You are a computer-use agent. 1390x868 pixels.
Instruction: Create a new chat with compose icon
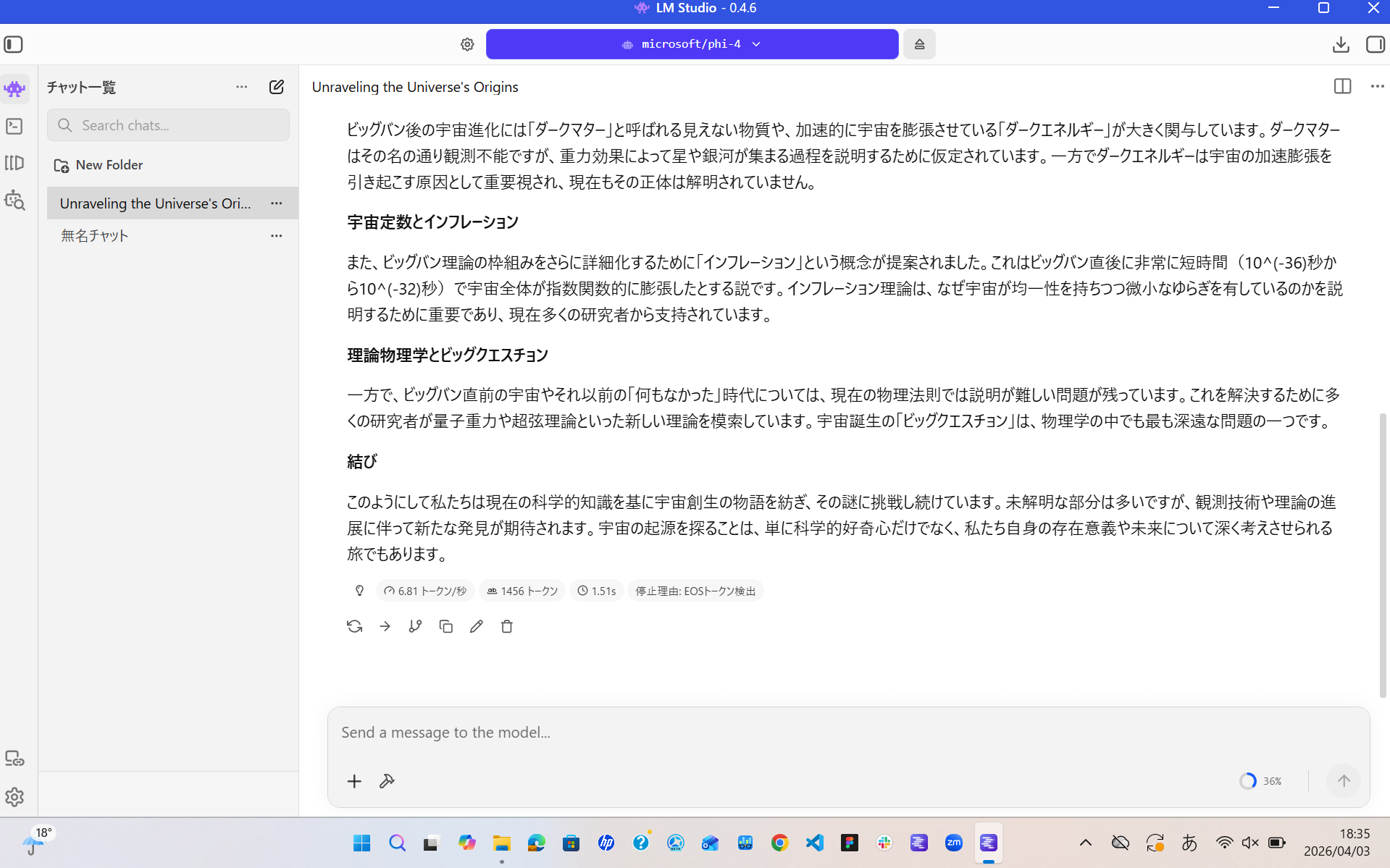(x=276, y=87)
